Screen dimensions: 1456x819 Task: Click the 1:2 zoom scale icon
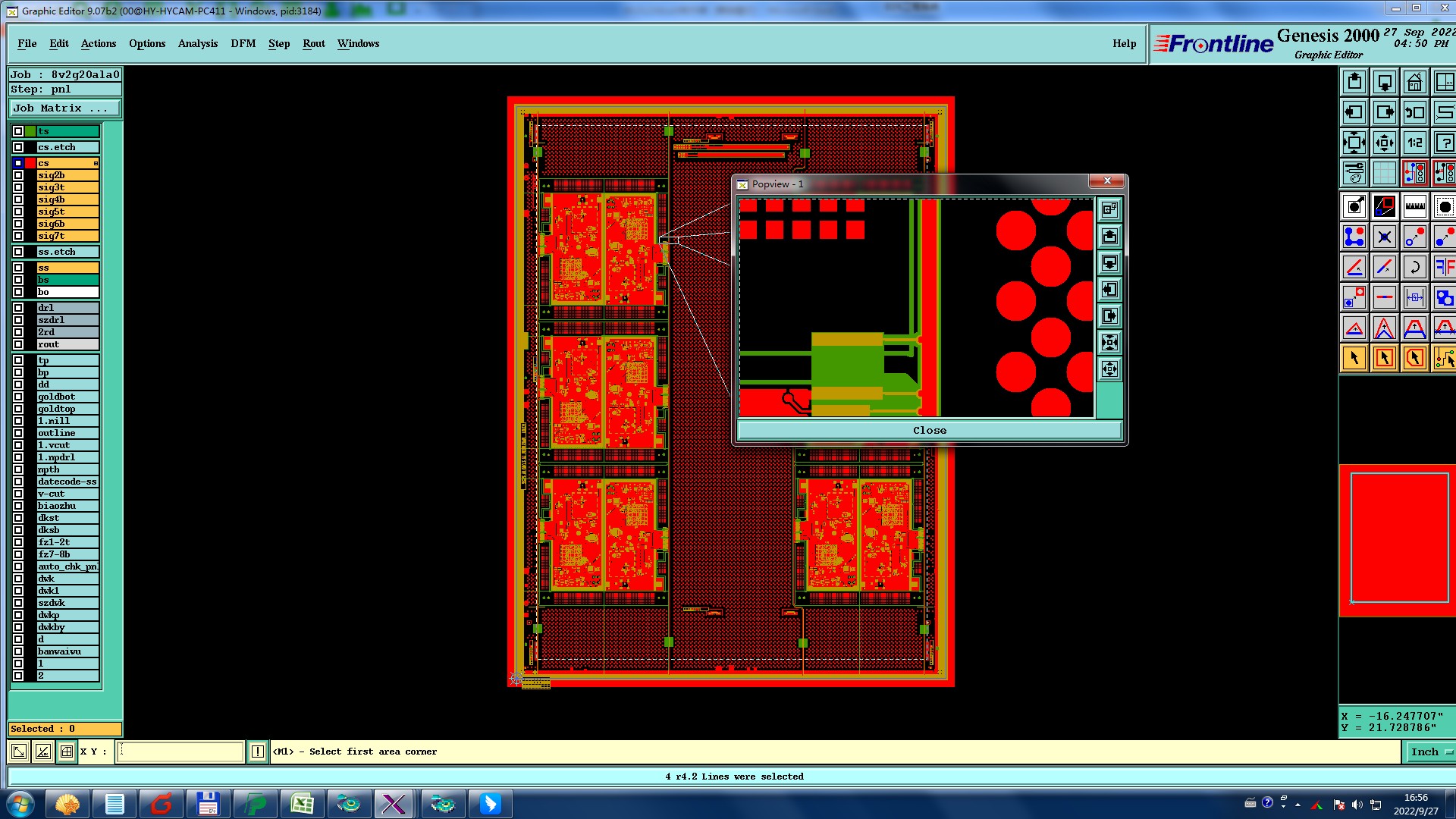[x=1414, y=143]
